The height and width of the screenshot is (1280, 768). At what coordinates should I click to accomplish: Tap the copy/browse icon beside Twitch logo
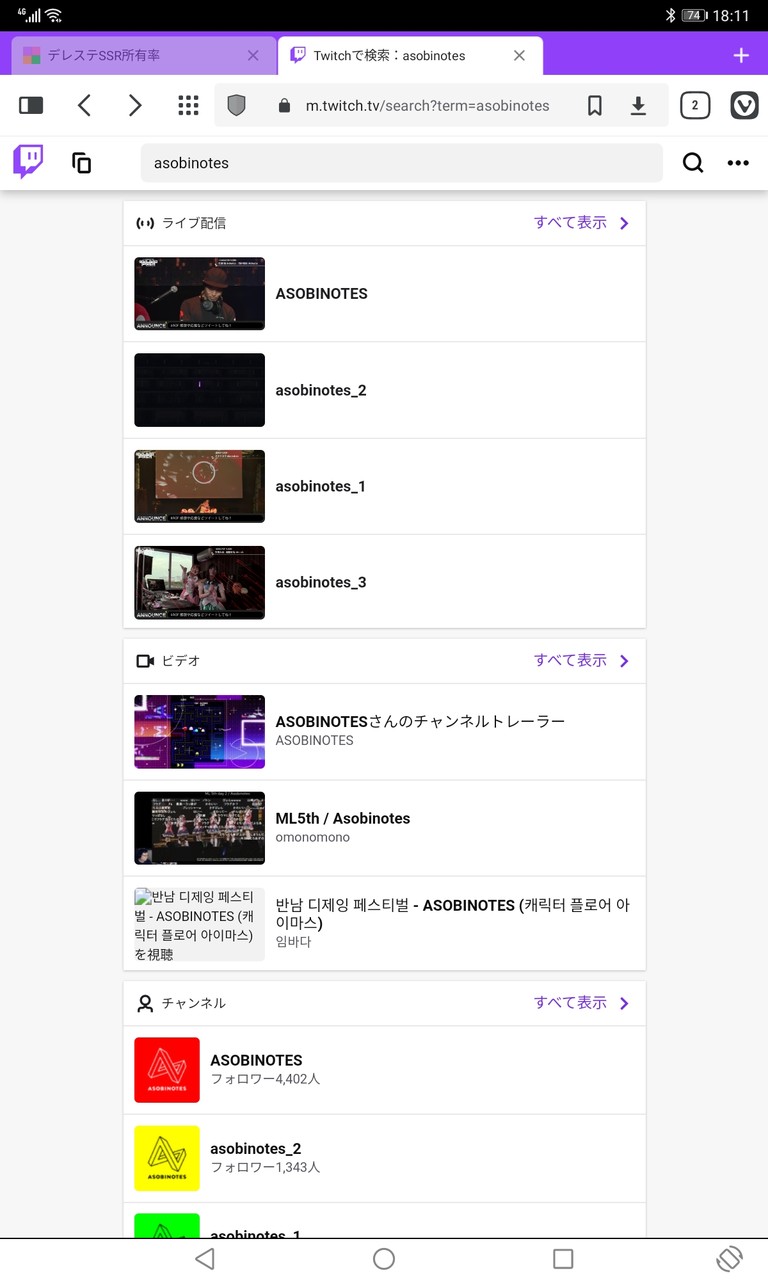click(82, 163)
